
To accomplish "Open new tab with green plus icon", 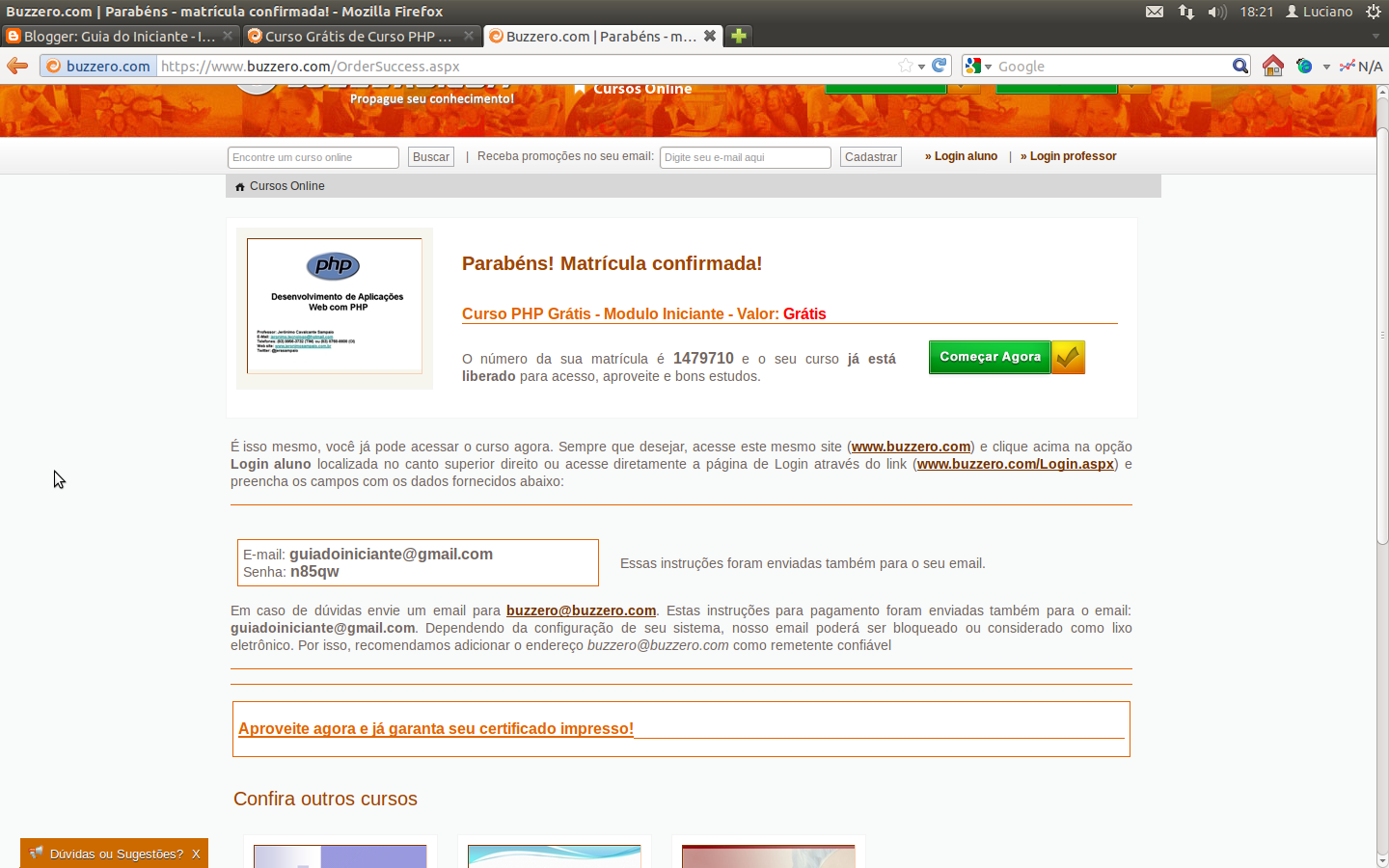I will [x=739, y=36].
